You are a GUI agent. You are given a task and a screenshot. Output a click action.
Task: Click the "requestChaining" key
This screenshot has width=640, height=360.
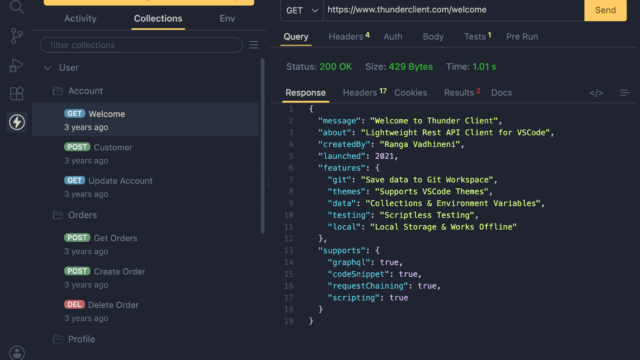368,286
